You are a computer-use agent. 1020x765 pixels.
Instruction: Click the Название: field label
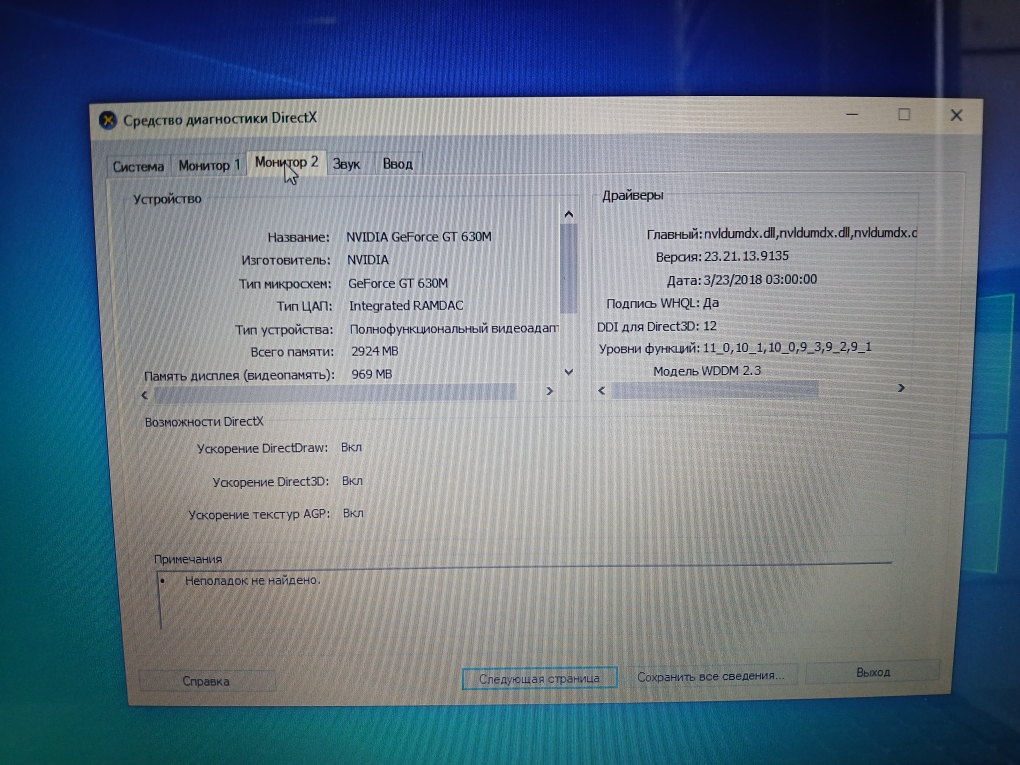(299, 237)
